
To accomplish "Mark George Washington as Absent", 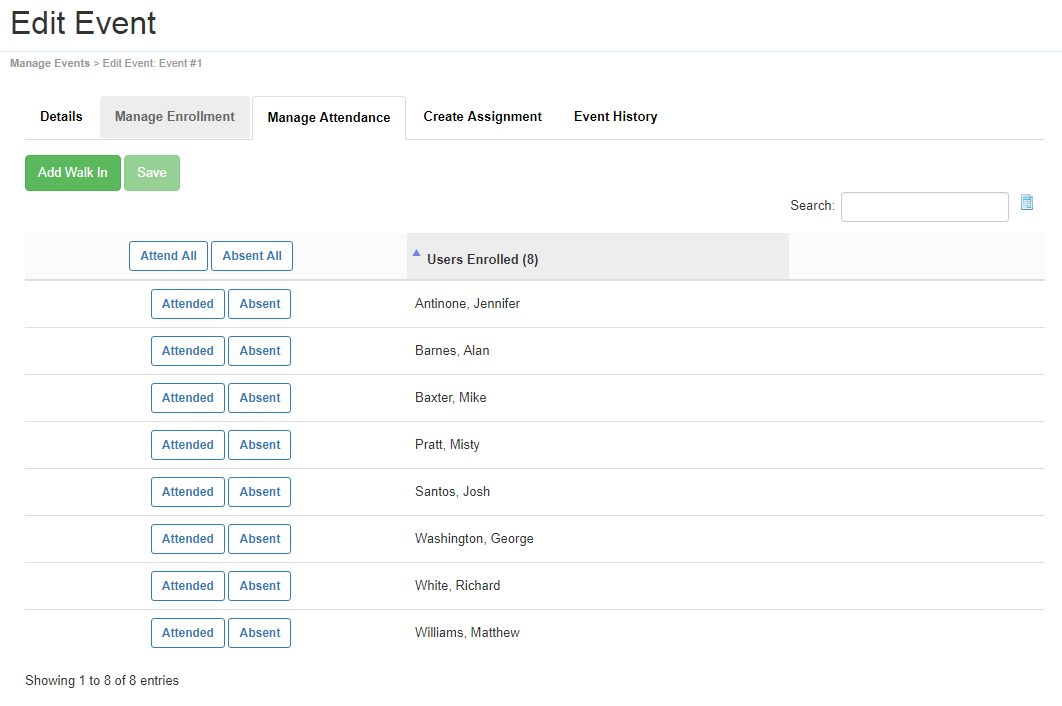I will pyautogui.click(x=259, y=539).
